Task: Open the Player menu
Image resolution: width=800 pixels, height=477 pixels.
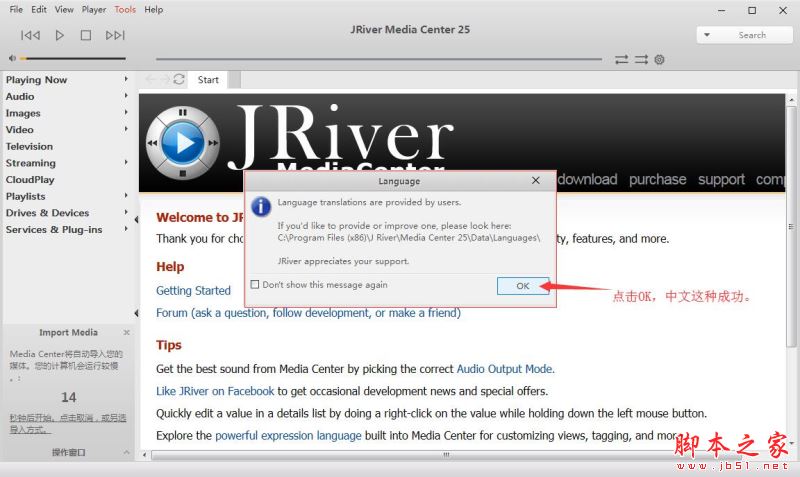Action: (94, 9)
